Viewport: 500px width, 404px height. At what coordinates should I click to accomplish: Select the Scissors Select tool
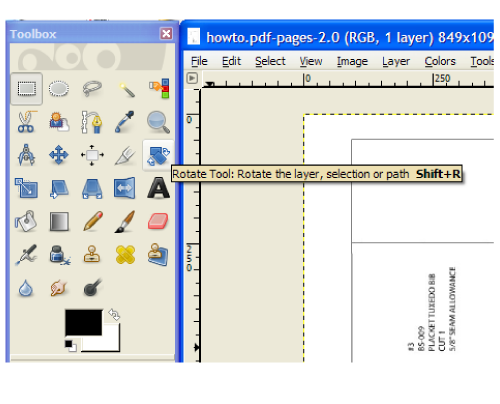[26, 122]
